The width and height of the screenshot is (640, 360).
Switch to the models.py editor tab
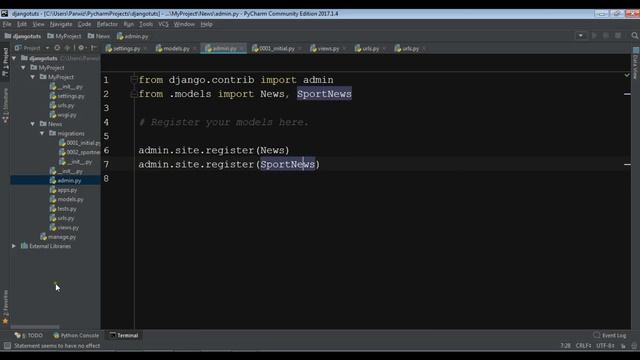pyautogui.click(x=176, y=49)
